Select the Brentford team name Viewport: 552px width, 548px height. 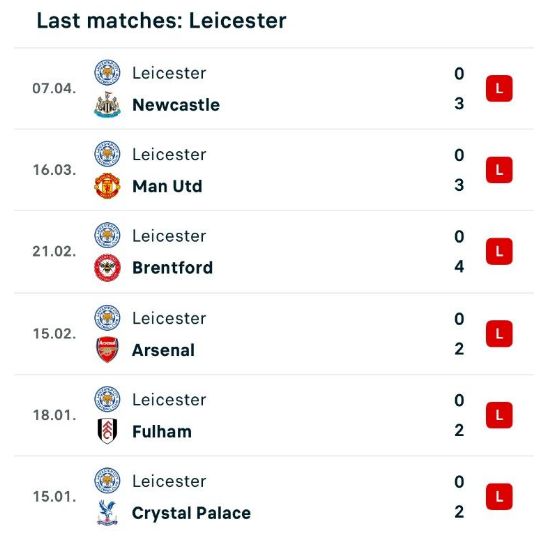pyautogui.click(x=172, y=268)
